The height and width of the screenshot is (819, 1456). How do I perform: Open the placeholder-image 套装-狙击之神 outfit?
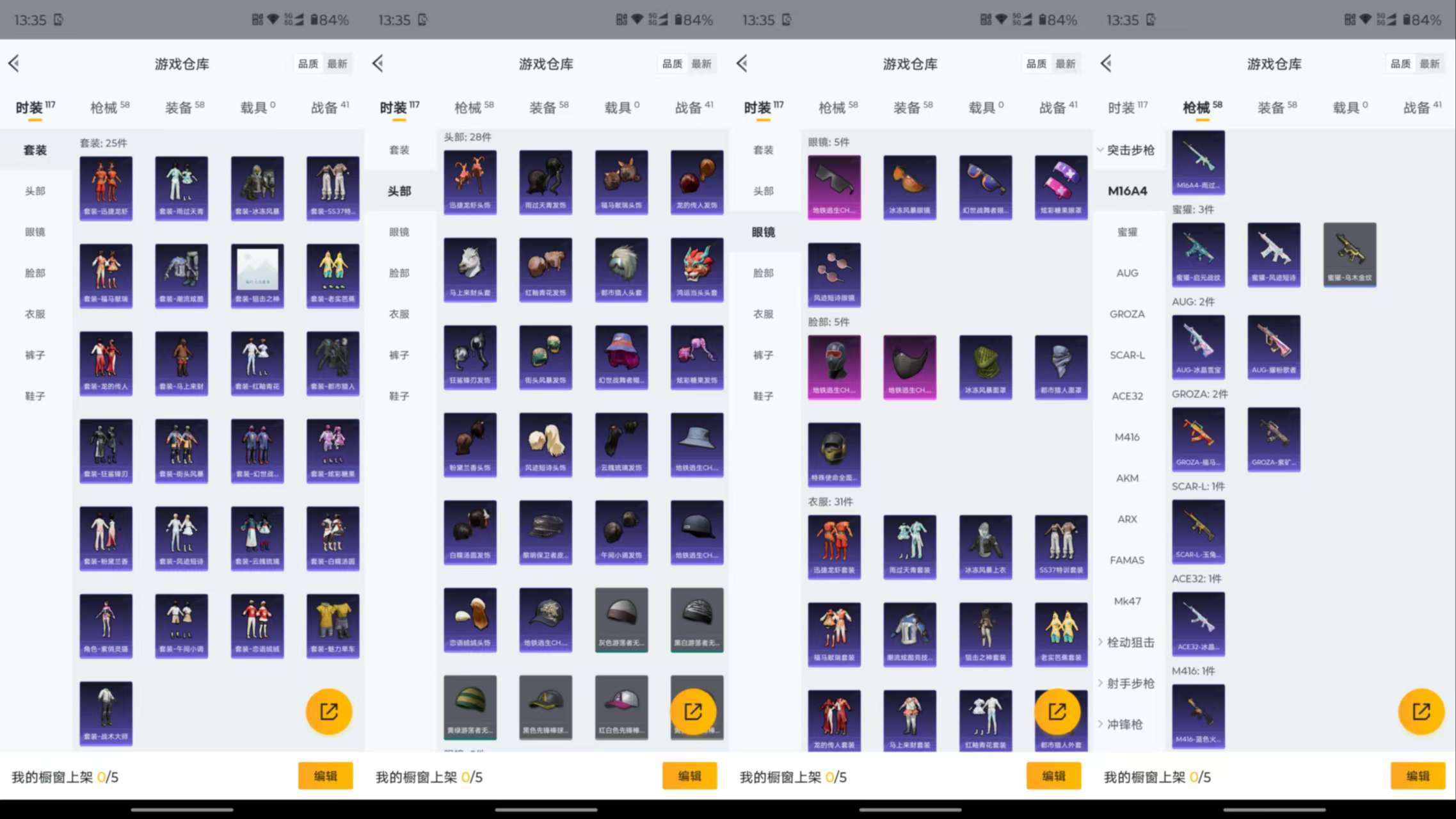tap(257, 275)
